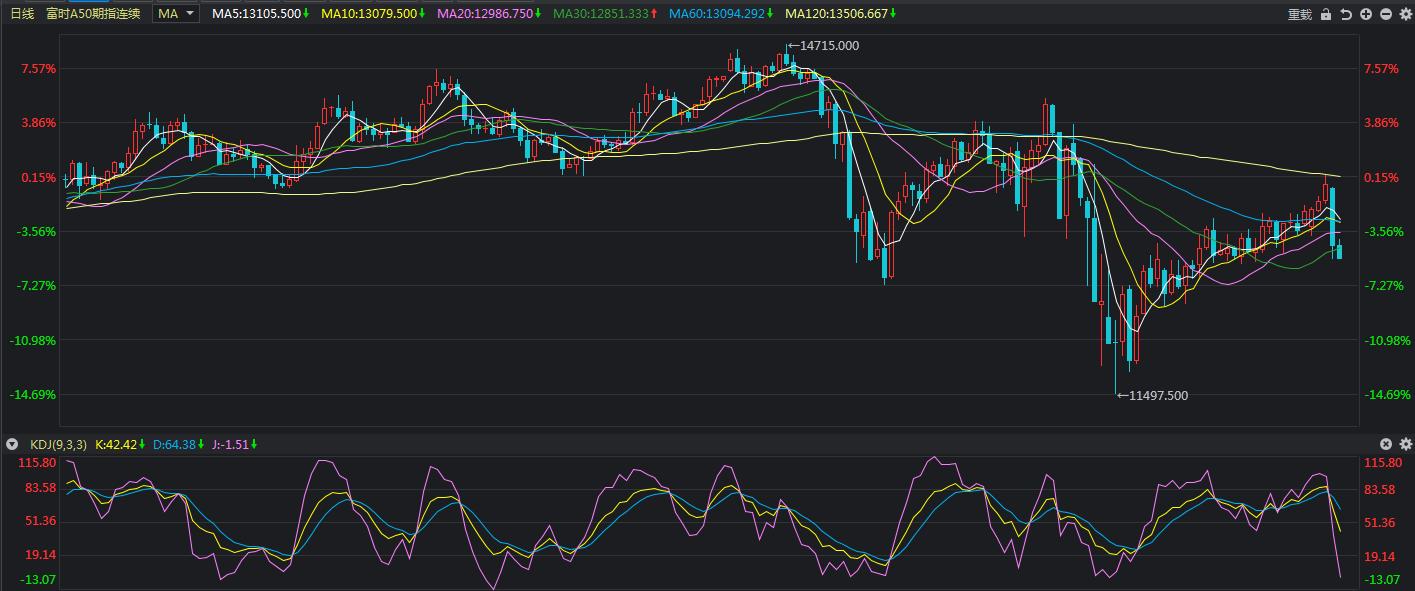Open KDJ panel settings gear

pyautogui.click(x=1406, y=444)
